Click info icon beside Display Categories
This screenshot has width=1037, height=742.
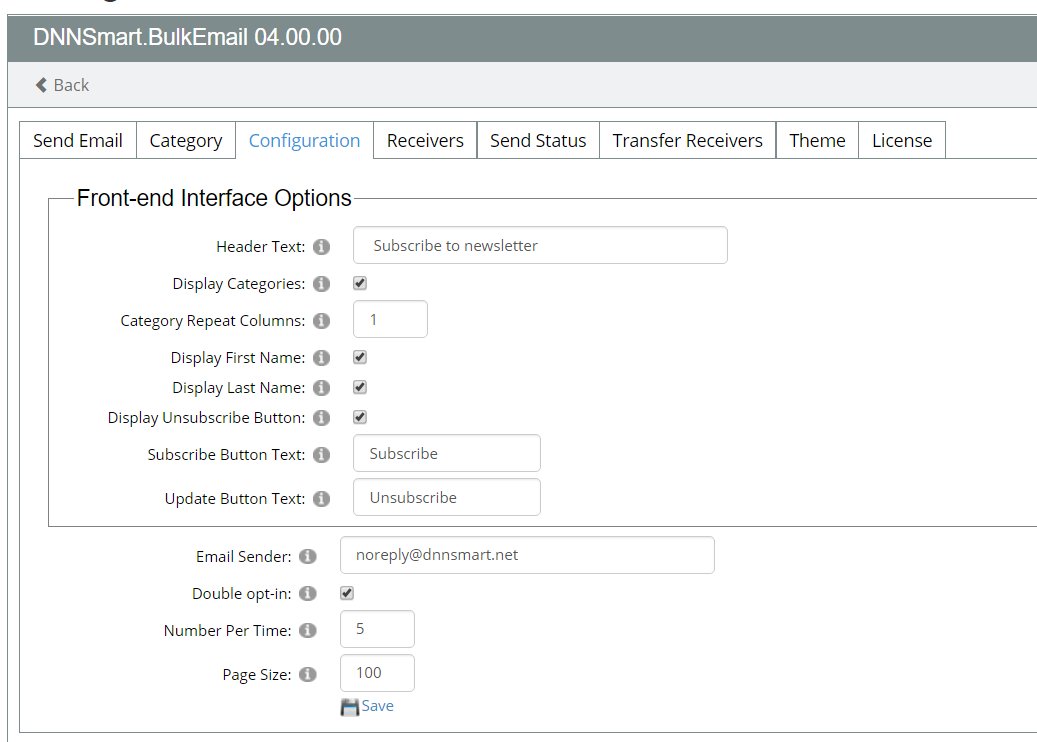321,284
